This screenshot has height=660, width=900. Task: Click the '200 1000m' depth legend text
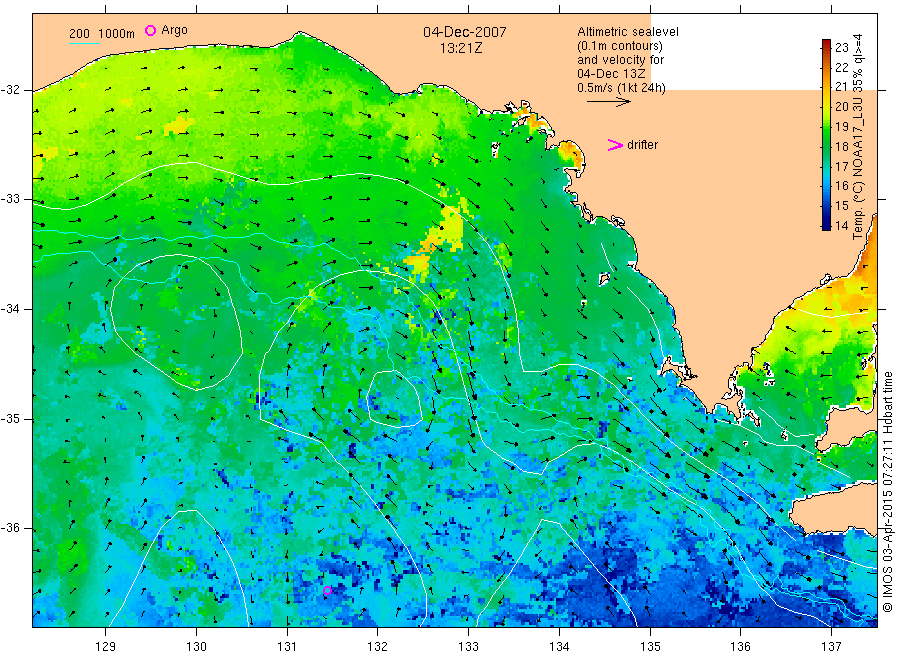102,34
